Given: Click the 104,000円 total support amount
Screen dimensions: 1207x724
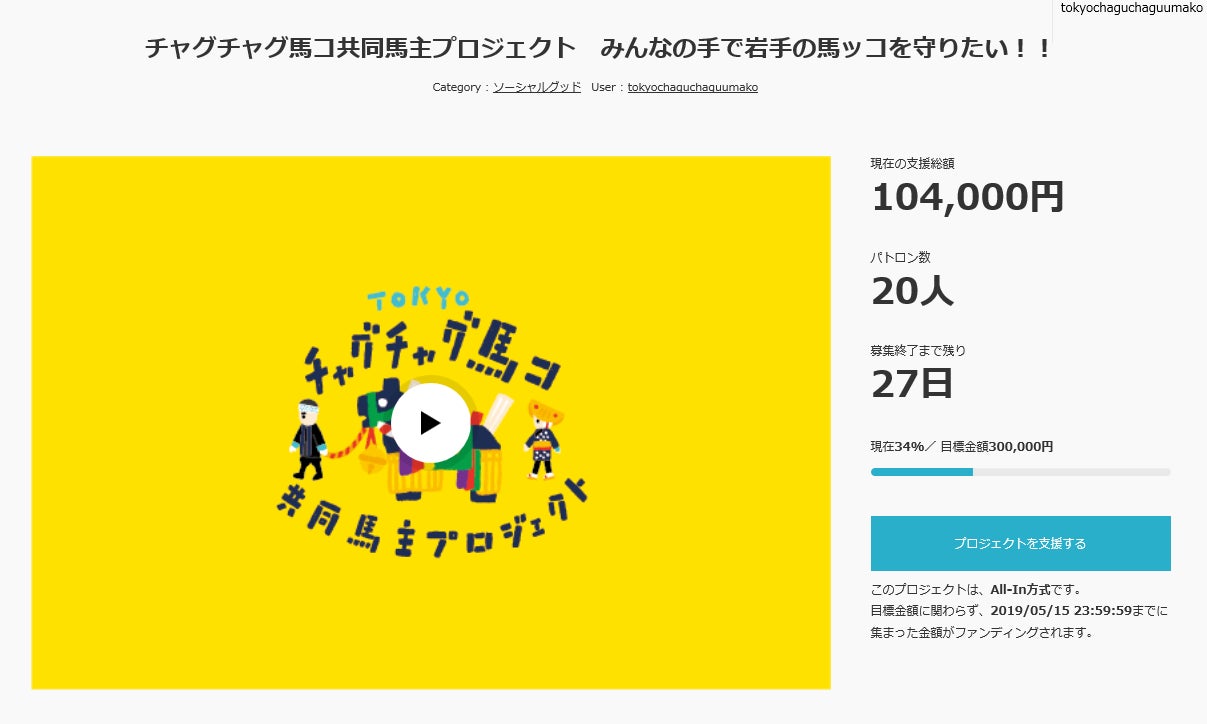Looking at the screenshot, I should [x=967, y=197].
